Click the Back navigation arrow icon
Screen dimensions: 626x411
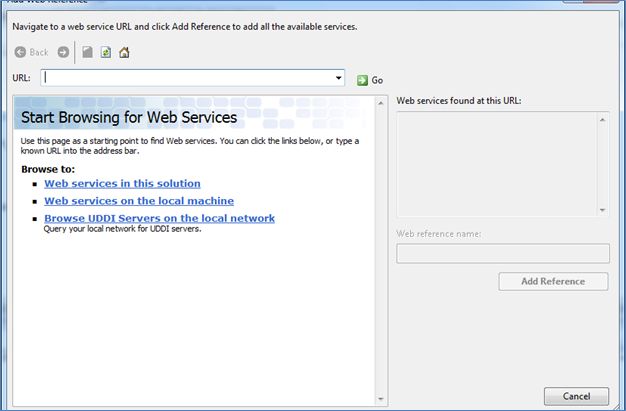coord(20,52)
